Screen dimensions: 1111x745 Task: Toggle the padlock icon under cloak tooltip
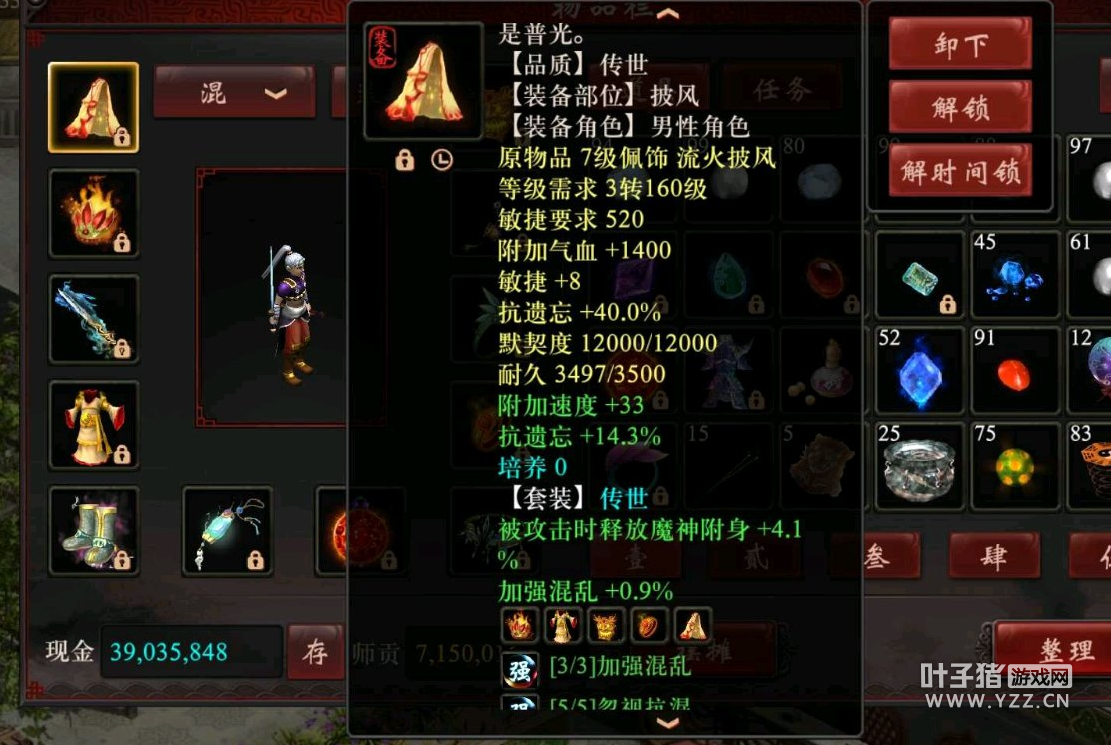[405, 160]
